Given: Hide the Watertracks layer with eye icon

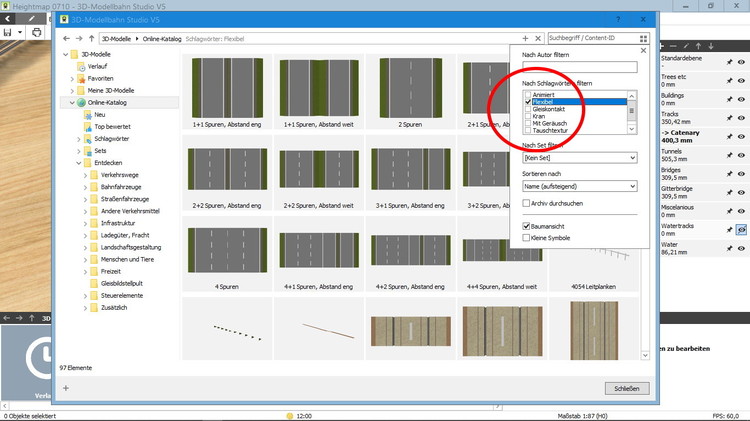Looking at the screenshot, I should (x=741, y=229).
